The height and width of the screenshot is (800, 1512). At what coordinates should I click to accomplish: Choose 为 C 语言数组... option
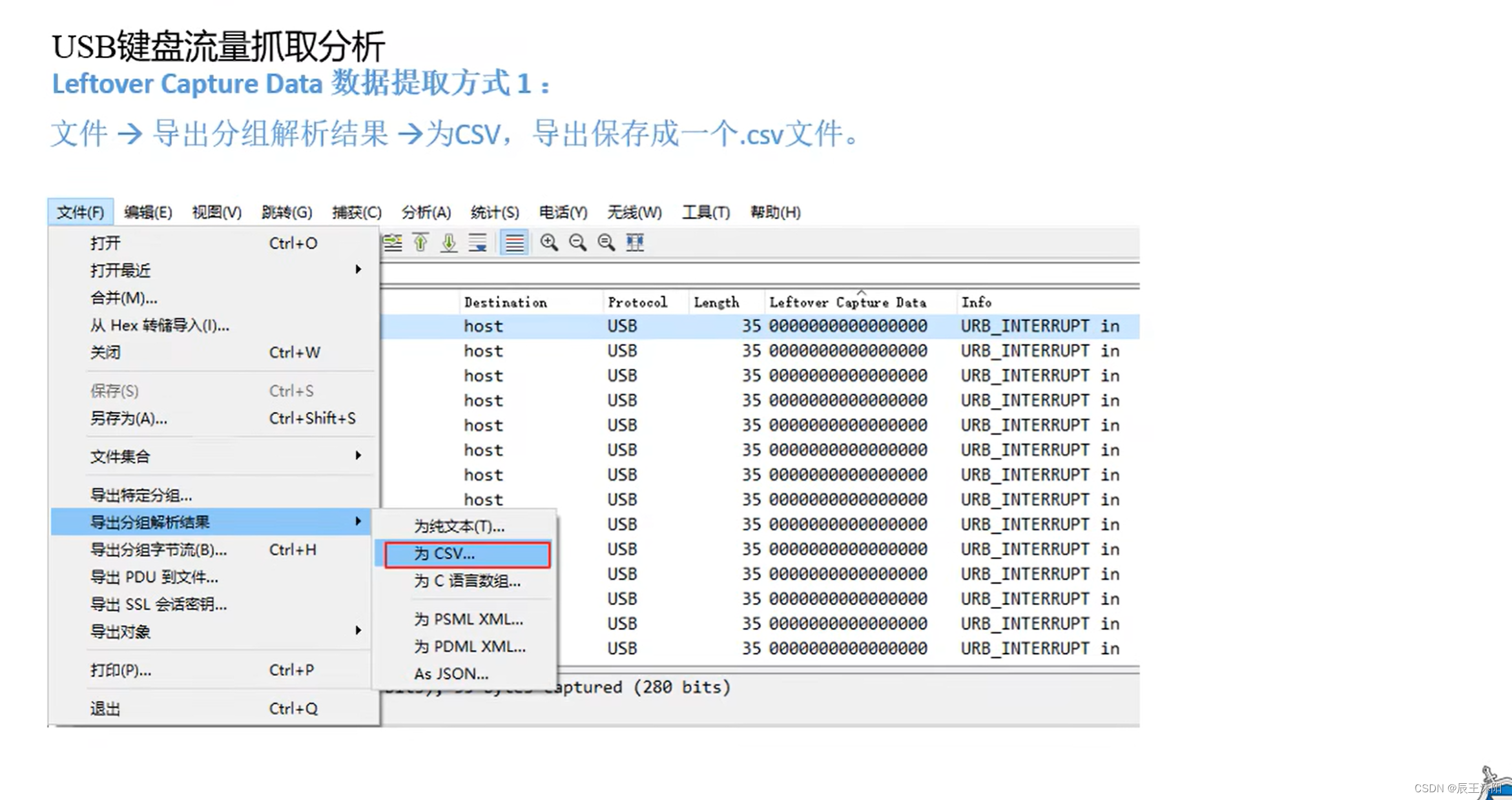pos(464,581)
